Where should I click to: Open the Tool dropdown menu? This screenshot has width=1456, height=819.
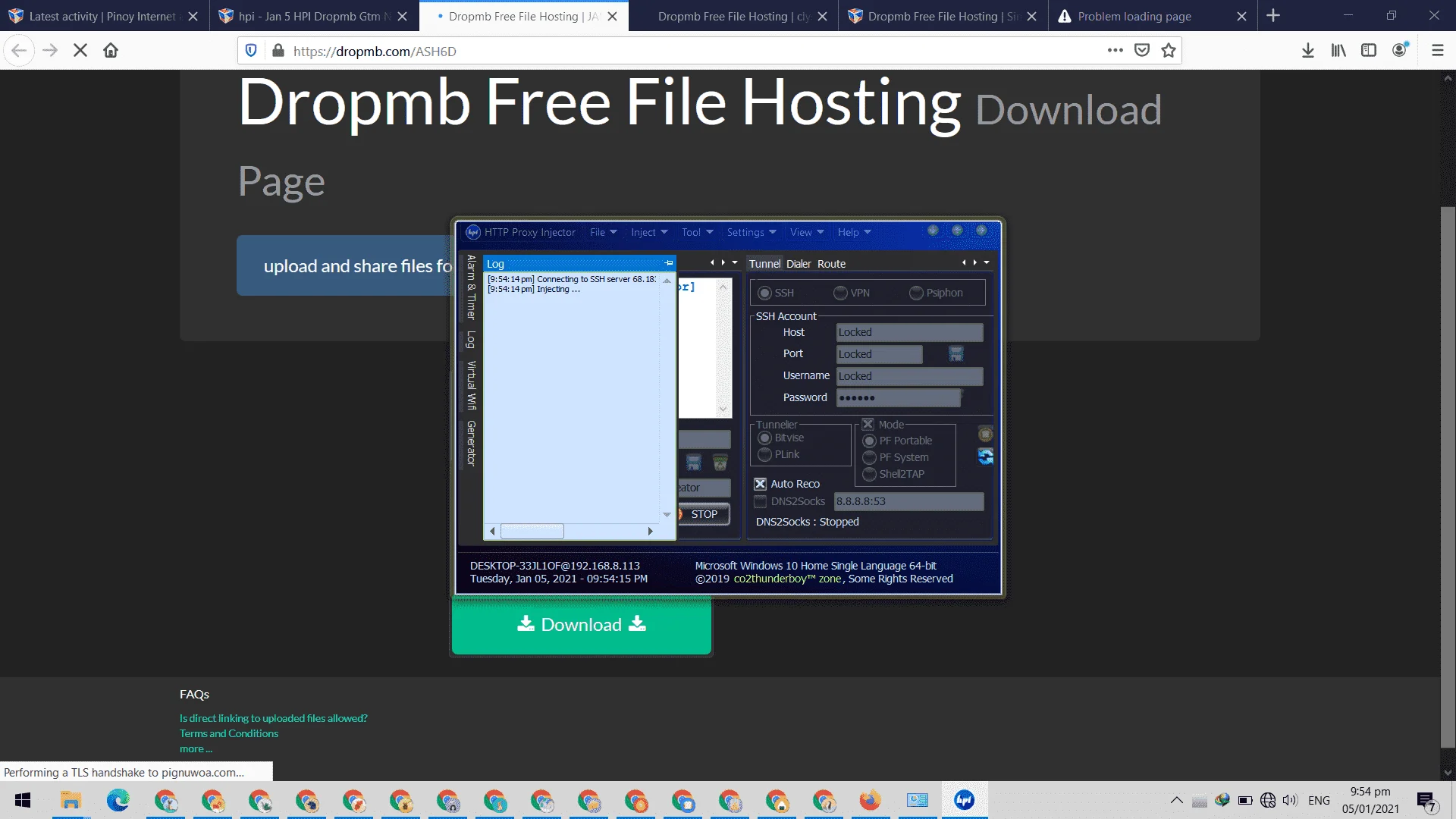coord(697,232)
